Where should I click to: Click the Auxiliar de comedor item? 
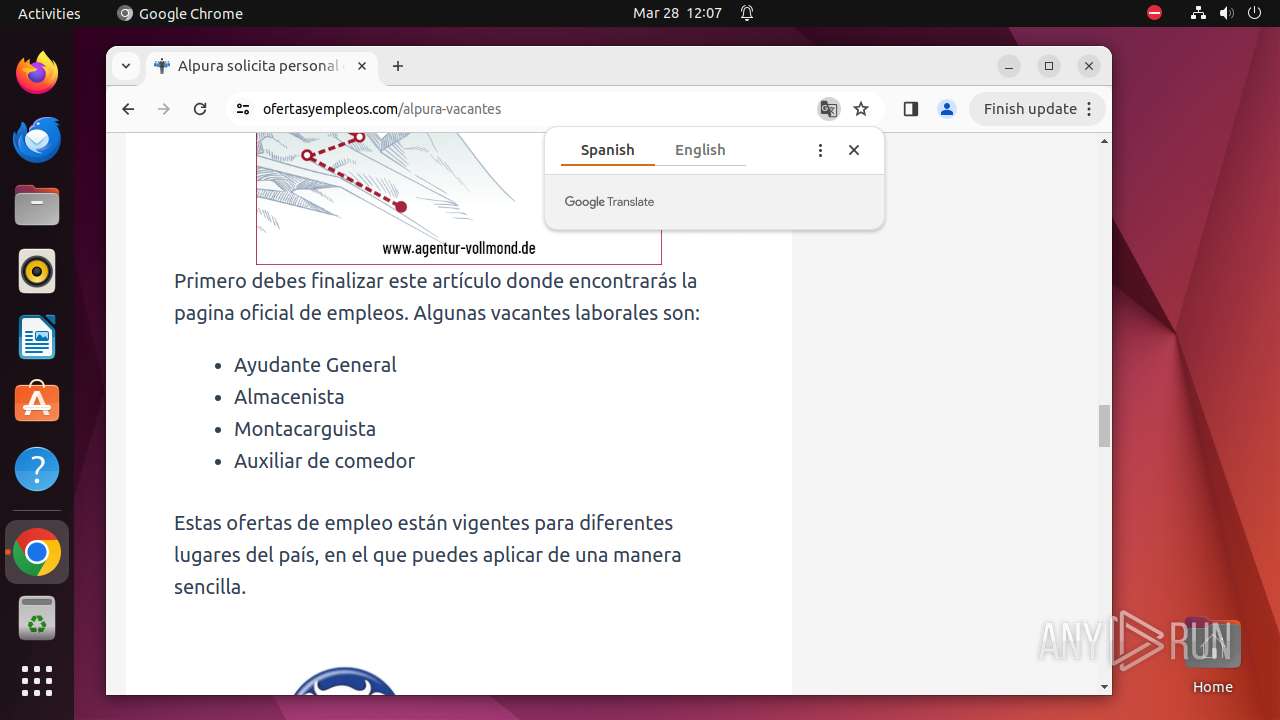pyautogui.click(x=324, y=461)
